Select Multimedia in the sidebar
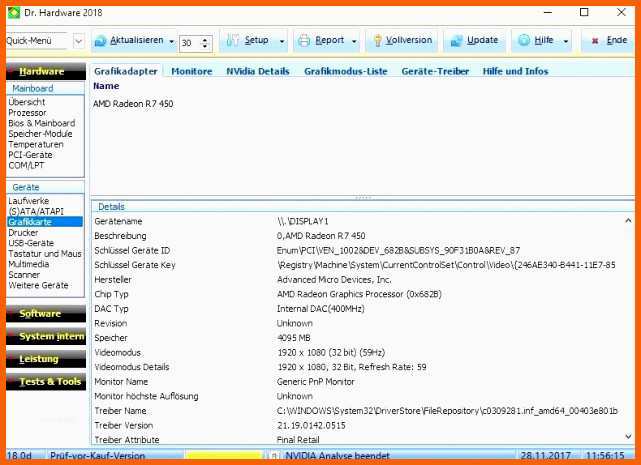 [x=29, y=264]
